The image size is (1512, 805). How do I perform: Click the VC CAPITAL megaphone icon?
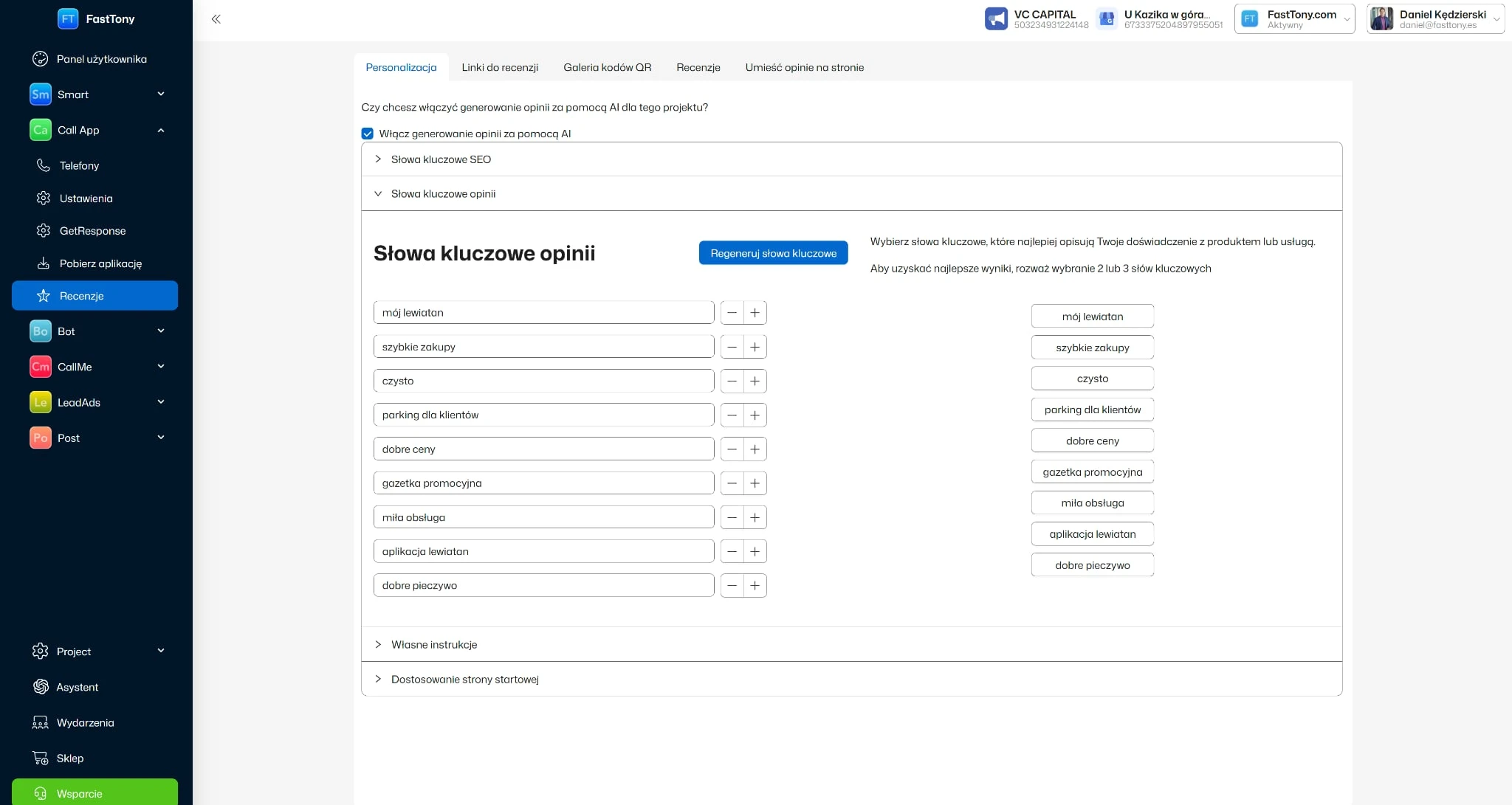(x=996, y=18)
